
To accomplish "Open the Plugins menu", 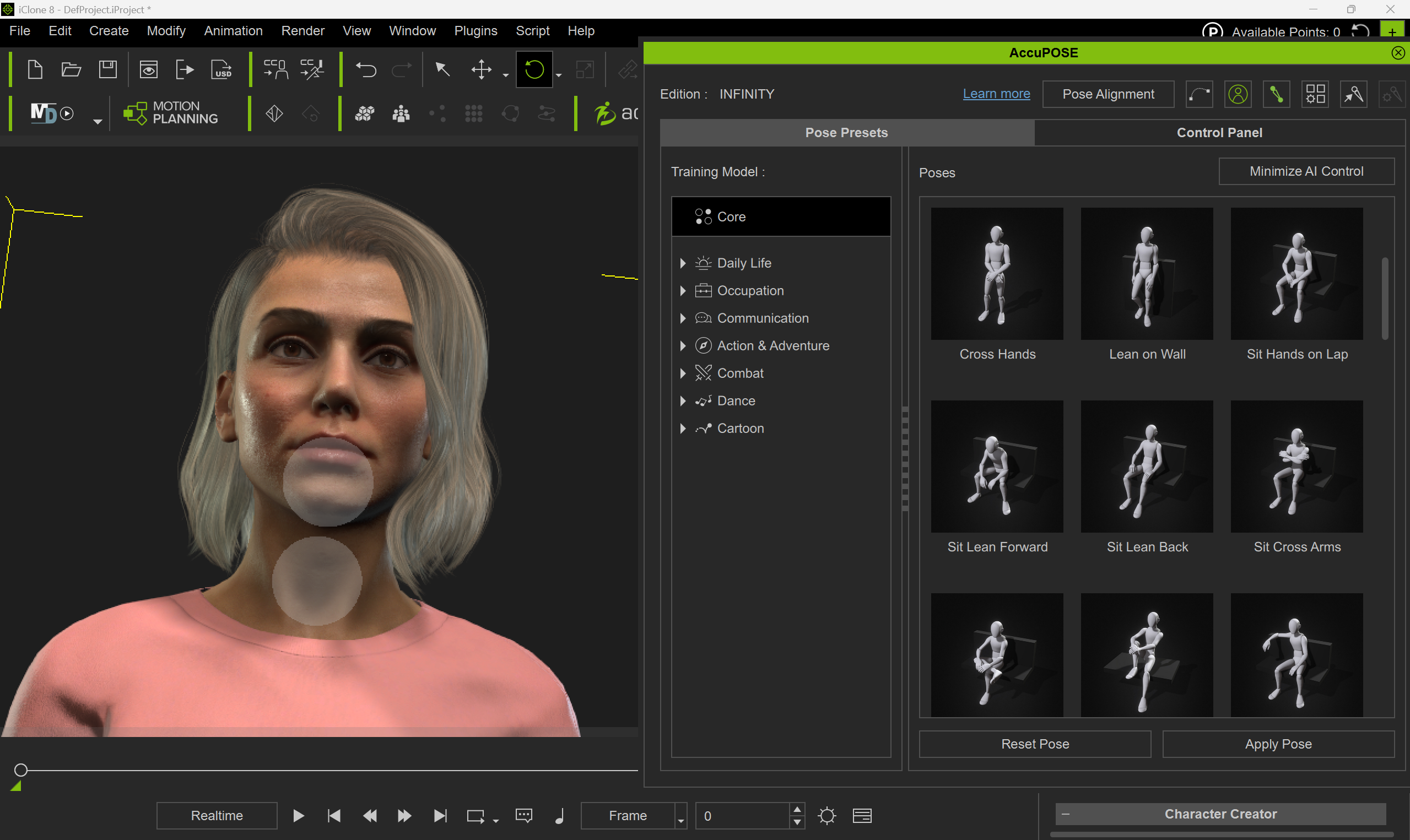I will [476, 30].
